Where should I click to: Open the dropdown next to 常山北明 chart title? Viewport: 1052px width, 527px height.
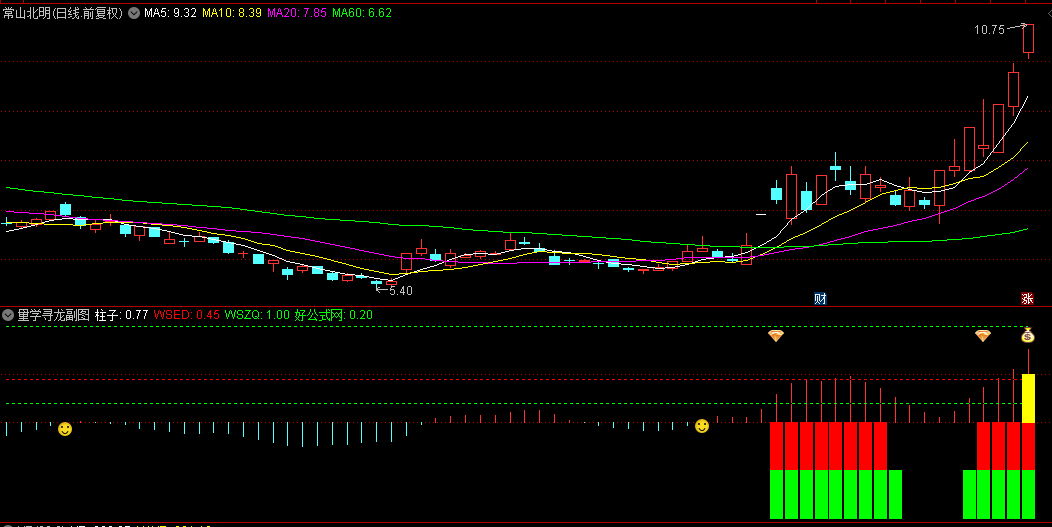tap(134, 13)
